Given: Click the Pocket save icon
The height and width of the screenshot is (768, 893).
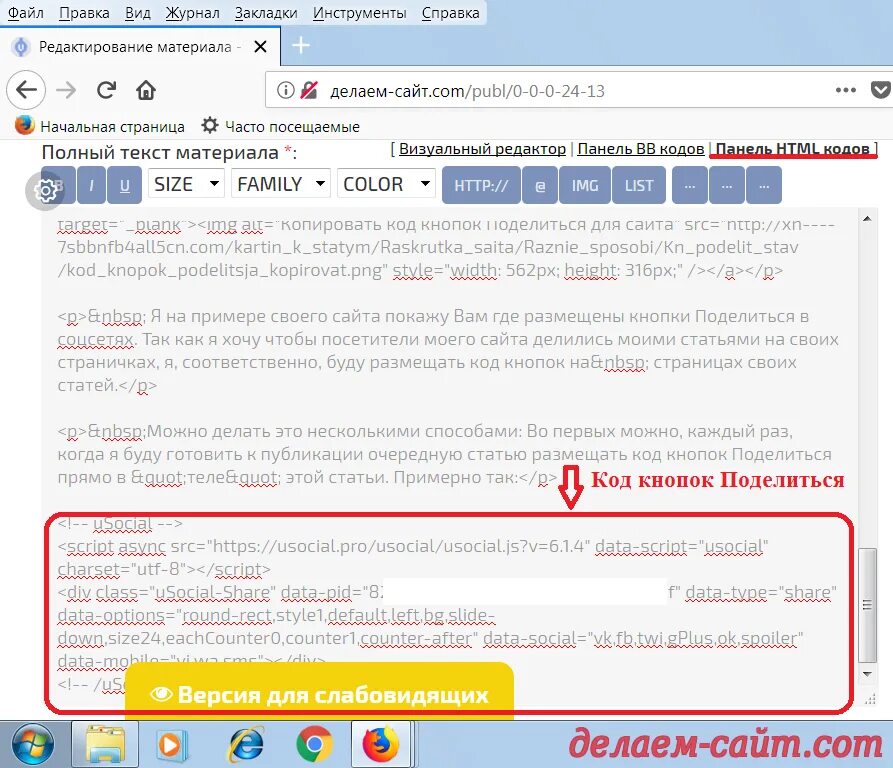Looking at the screenshot, I should pos(880,90).
